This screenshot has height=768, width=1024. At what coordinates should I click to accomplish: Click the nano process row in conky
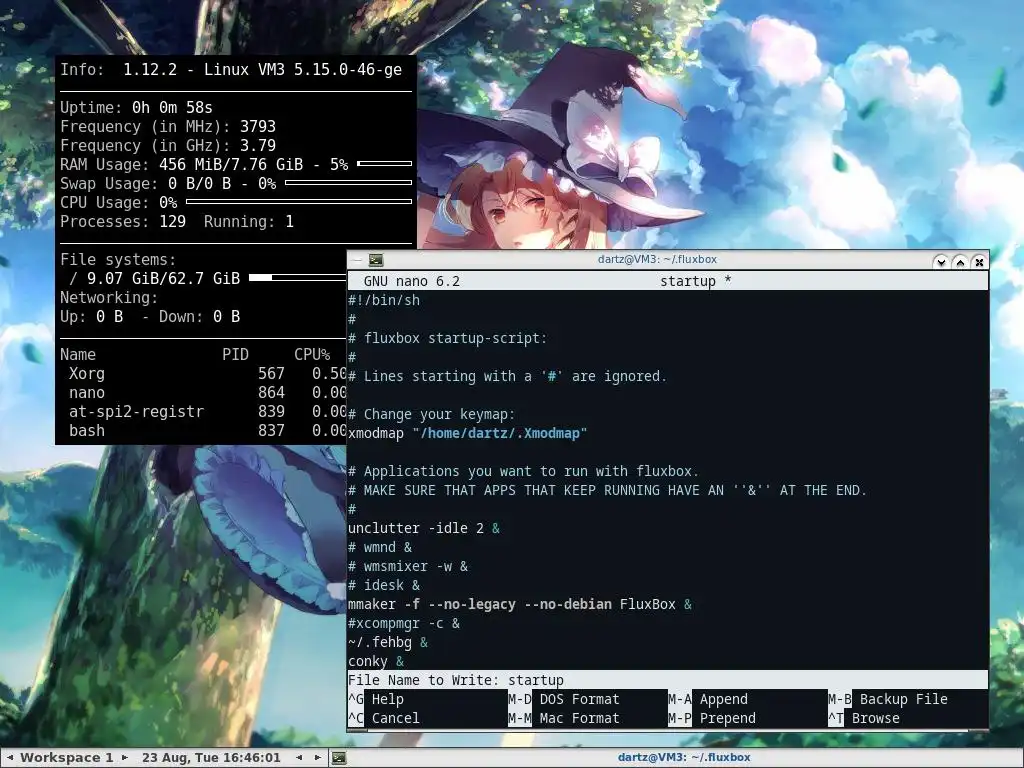[203, 392]
